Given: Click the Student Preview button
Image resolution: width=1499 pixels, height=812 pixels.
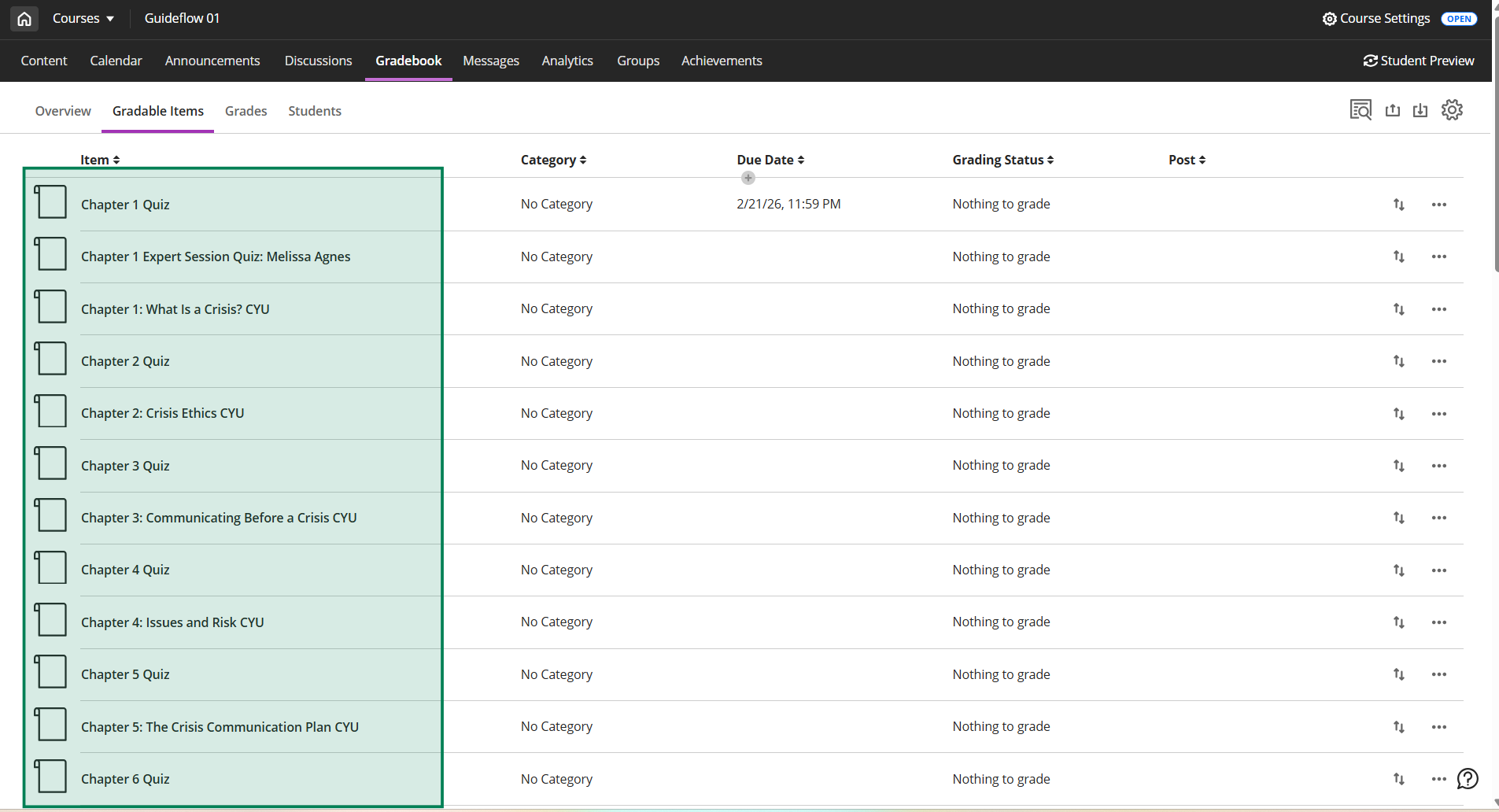Looking at the screenshot, I should [1419, 61].
